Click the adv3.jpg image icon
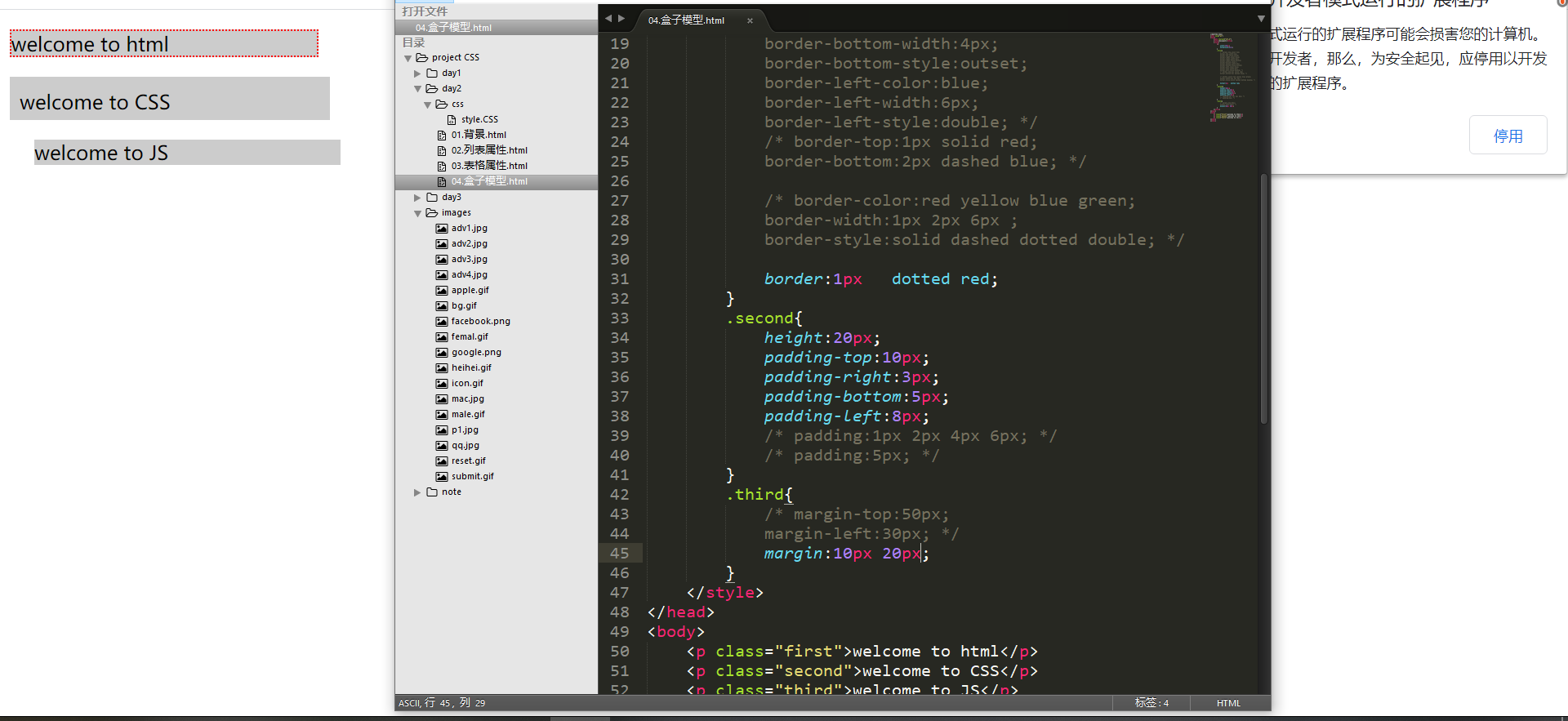Image resolution: width=1568 pixels, height=721 pixels. 442,259
